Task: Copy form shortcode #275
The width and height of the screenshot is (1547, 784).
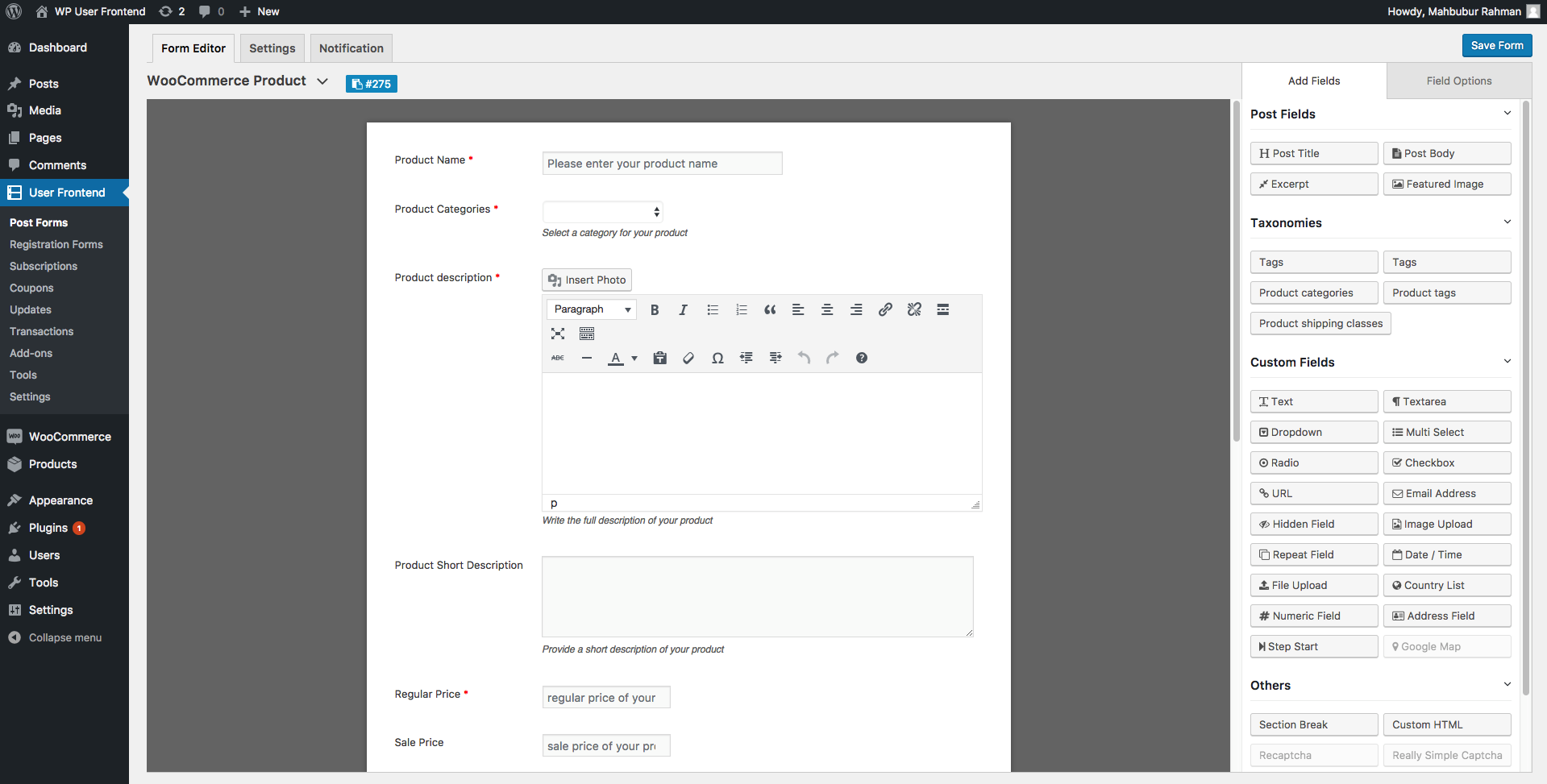Action: pos(372,84)
